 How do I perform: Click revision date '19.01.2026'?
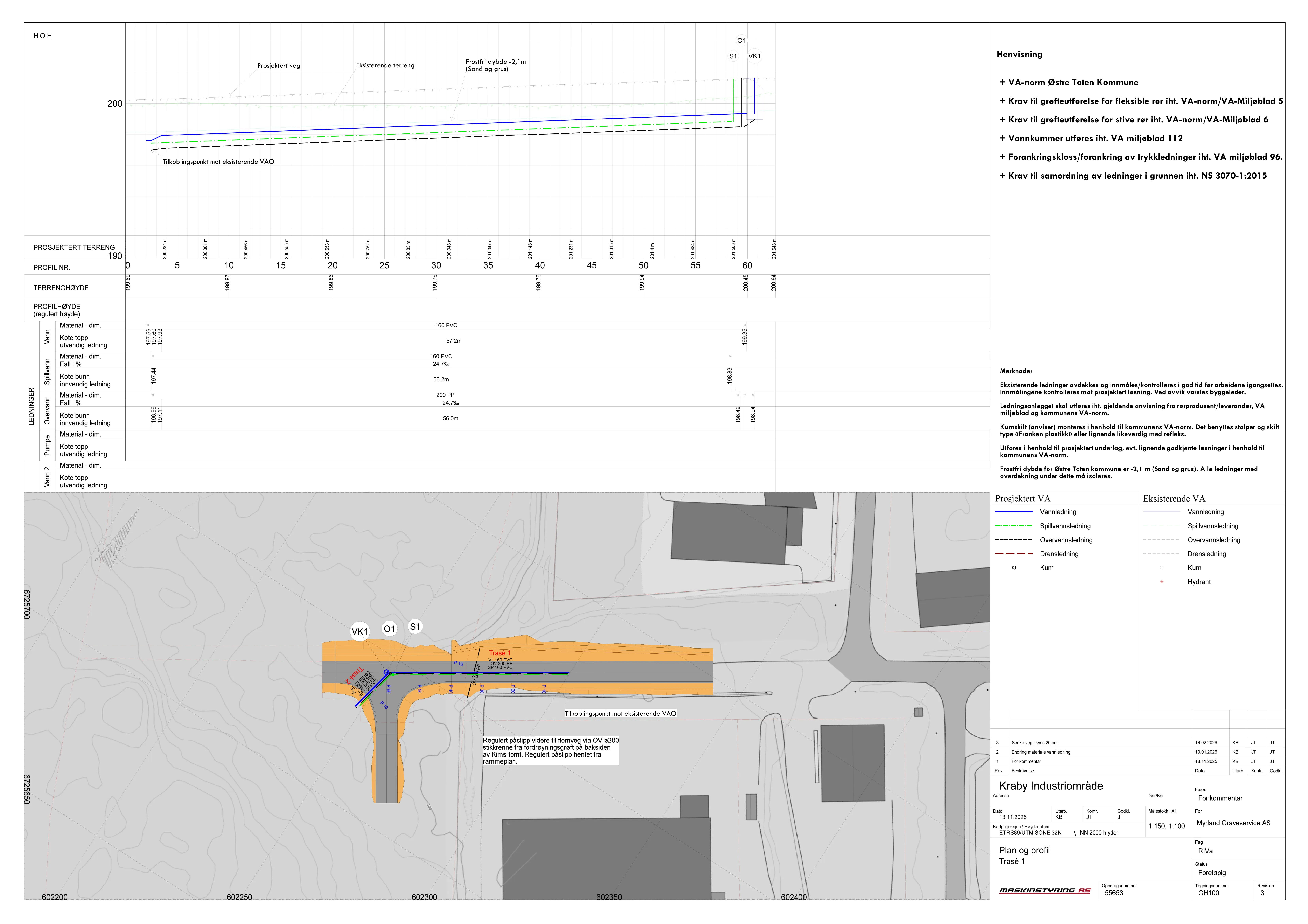tap(1206, 752)
